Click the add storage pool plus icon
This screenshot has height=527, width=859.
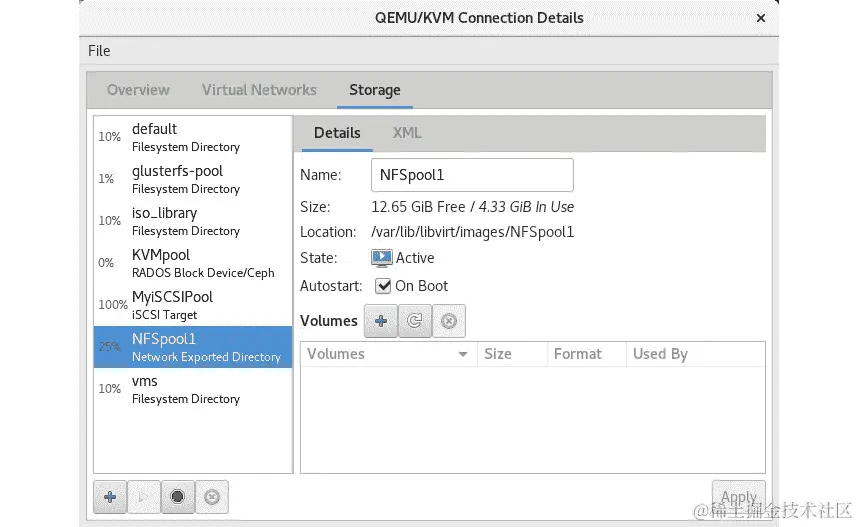tap(110, 497)
